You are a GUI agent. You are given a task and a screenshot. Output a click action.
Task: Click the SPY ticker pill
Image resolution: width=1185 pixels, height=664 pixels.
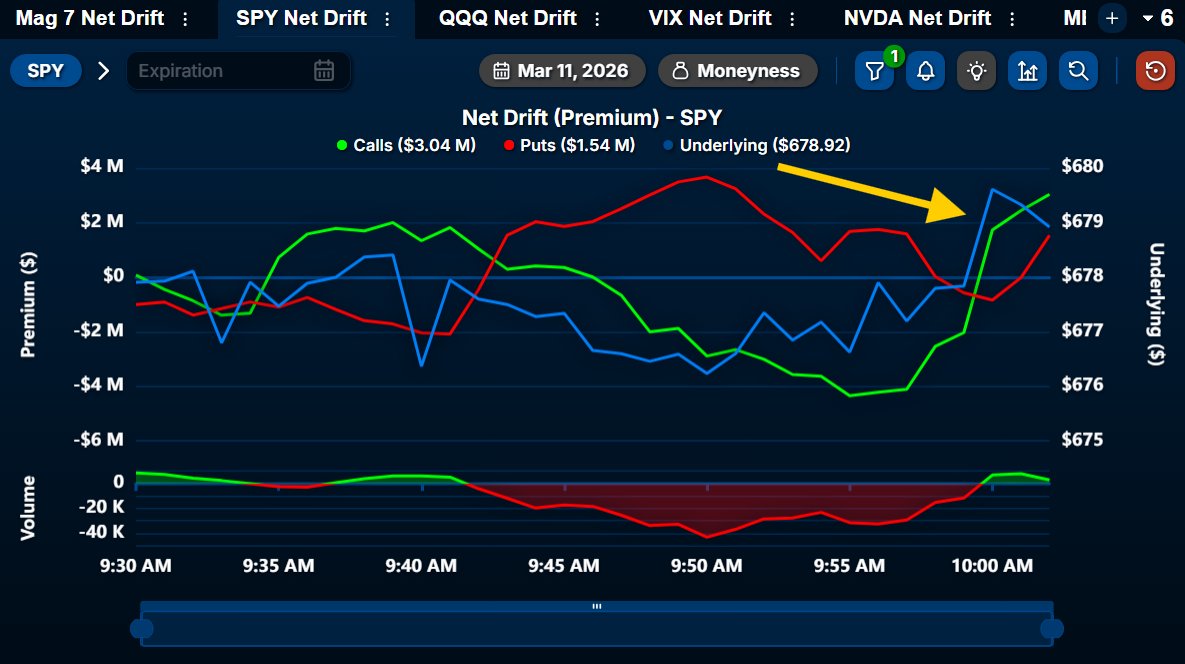click(45, 71)
